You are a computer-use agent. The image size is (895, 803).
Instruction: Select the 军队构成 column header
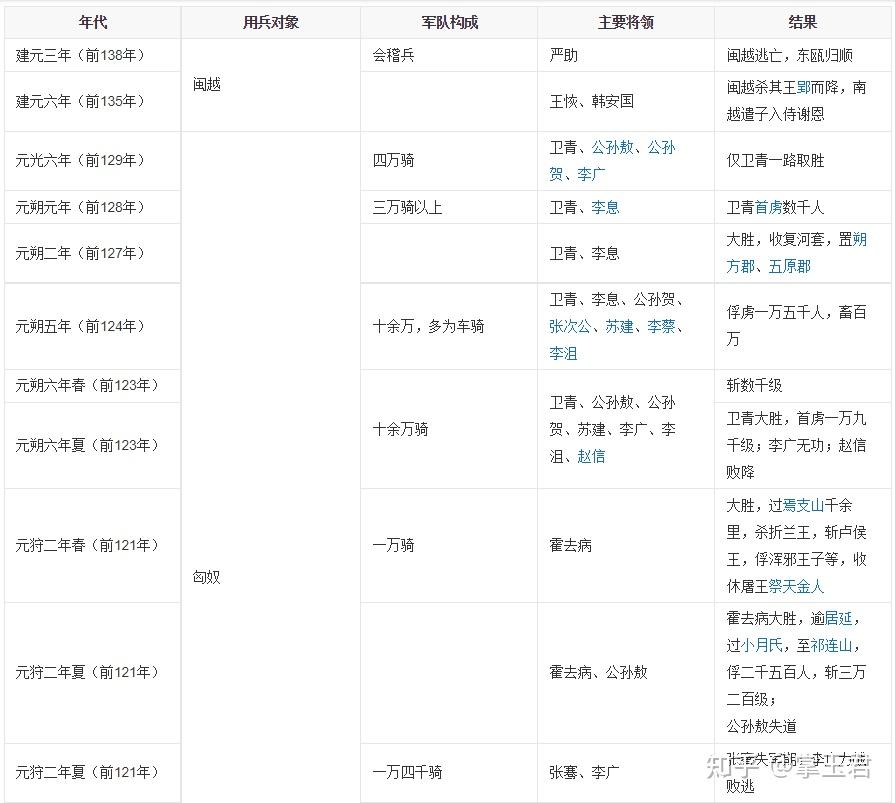(x=449, y=22)
